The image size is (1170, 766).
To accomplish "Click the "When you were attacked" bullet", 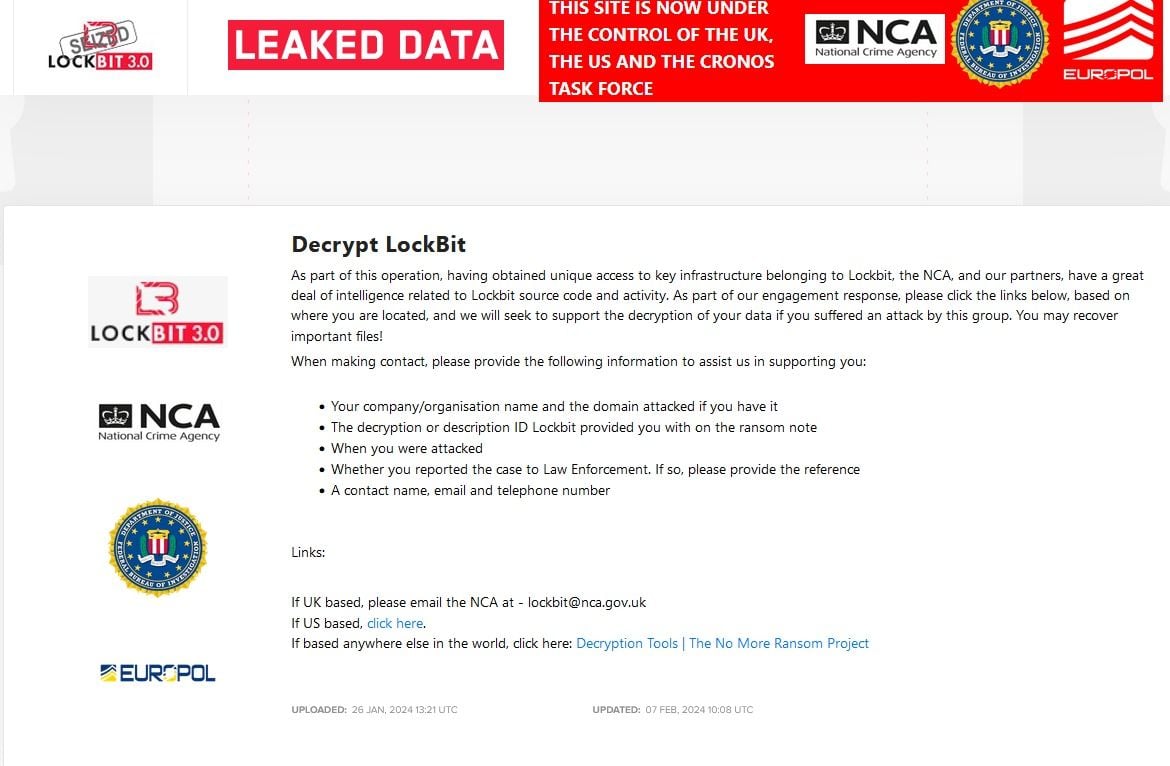I will click(406, 448).
